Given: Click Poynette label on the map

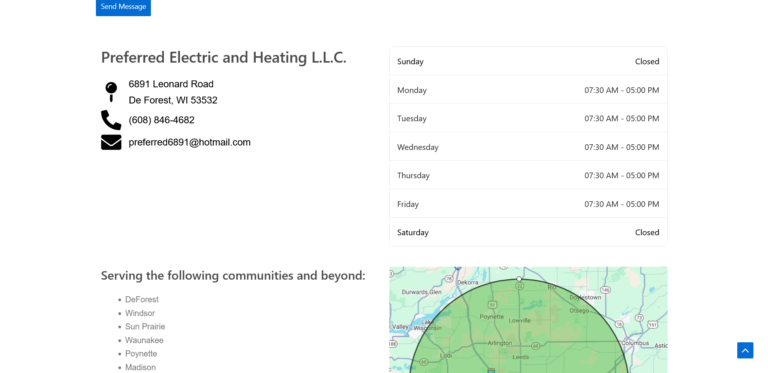Looking at the screenshot, I should (492, 317).
